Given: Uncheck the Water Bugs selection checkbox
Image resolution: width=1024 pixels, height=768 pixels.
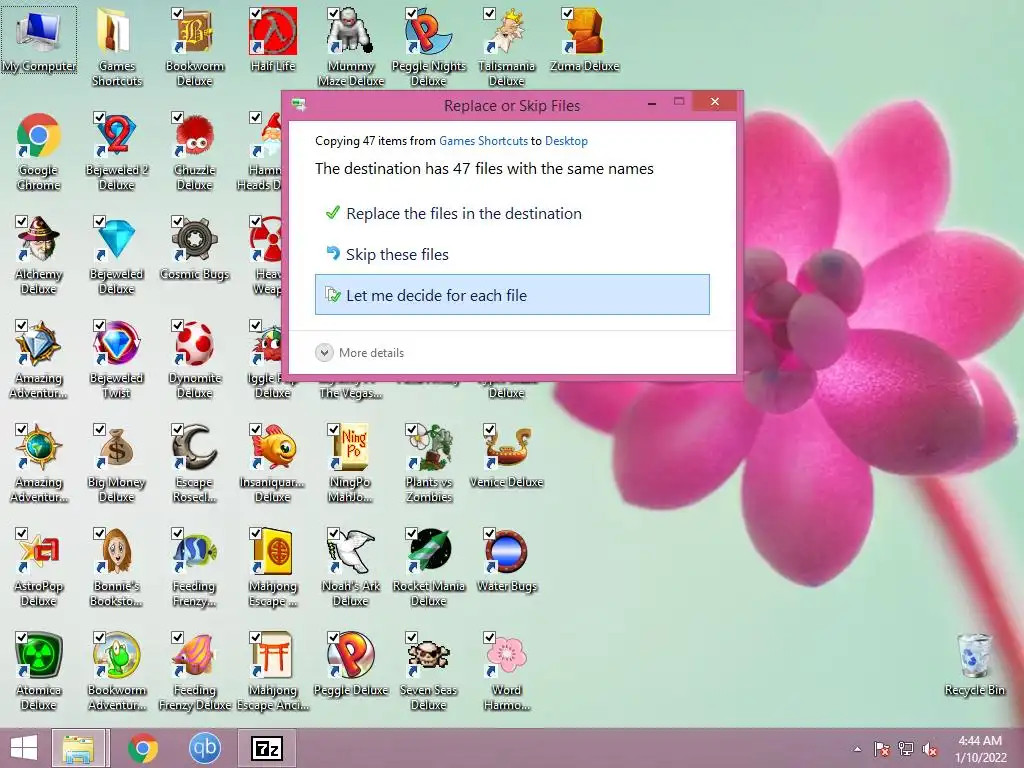Looking at the screenshot, I should (x=489, y=534).
